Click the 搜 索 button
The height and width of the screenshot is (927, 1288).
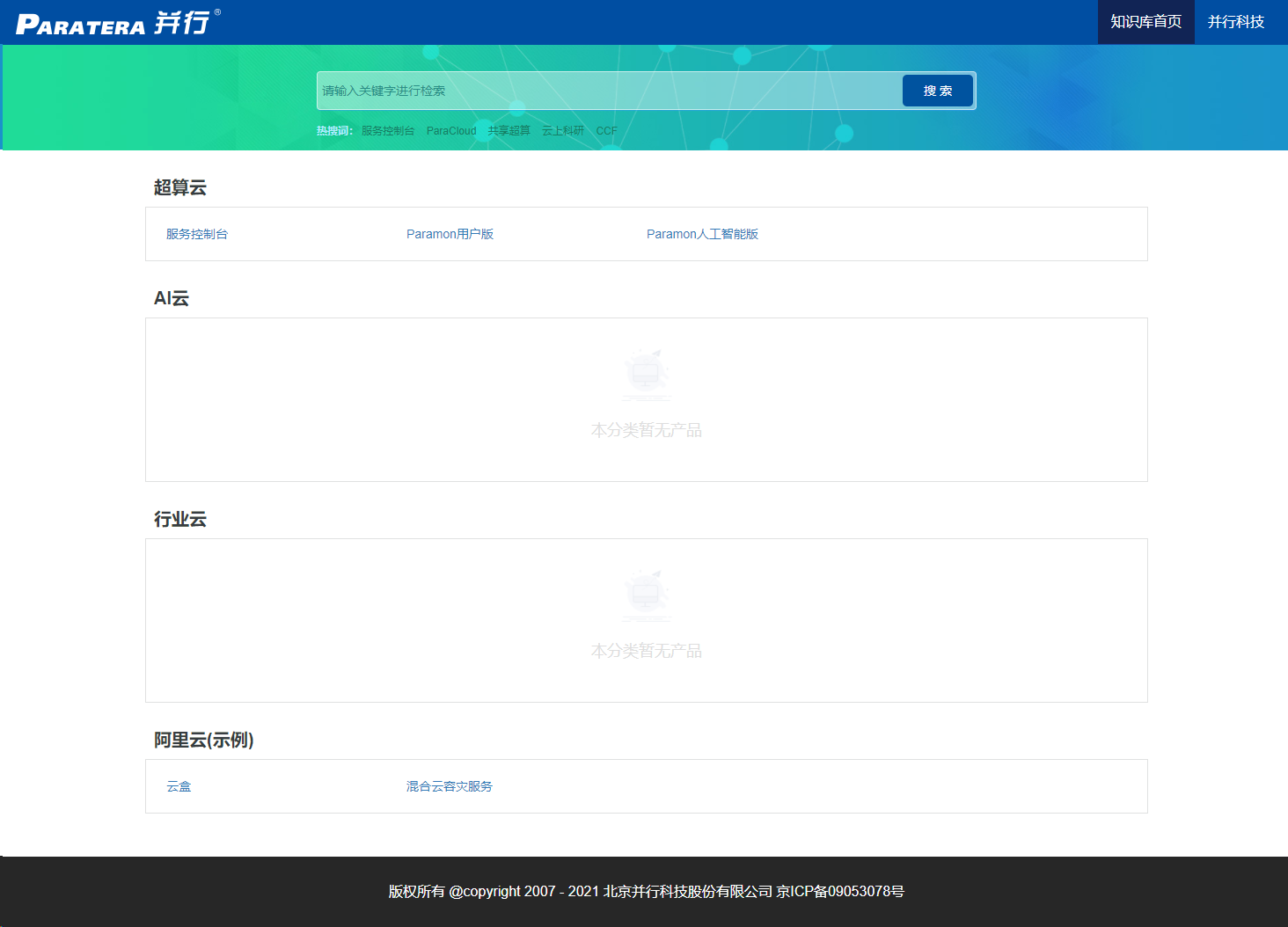click(938, 91)
